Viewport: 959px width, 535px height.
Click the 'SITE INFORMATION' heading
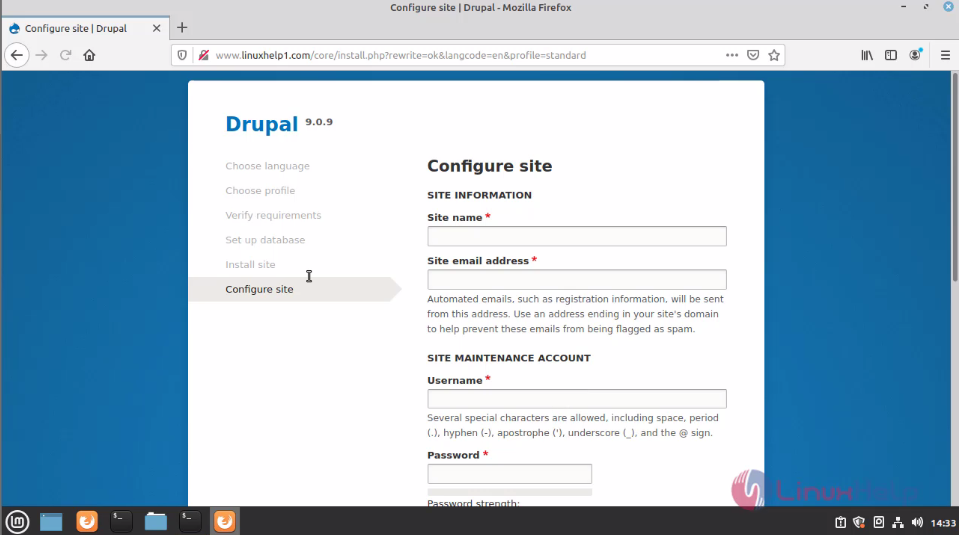point(480,195)
